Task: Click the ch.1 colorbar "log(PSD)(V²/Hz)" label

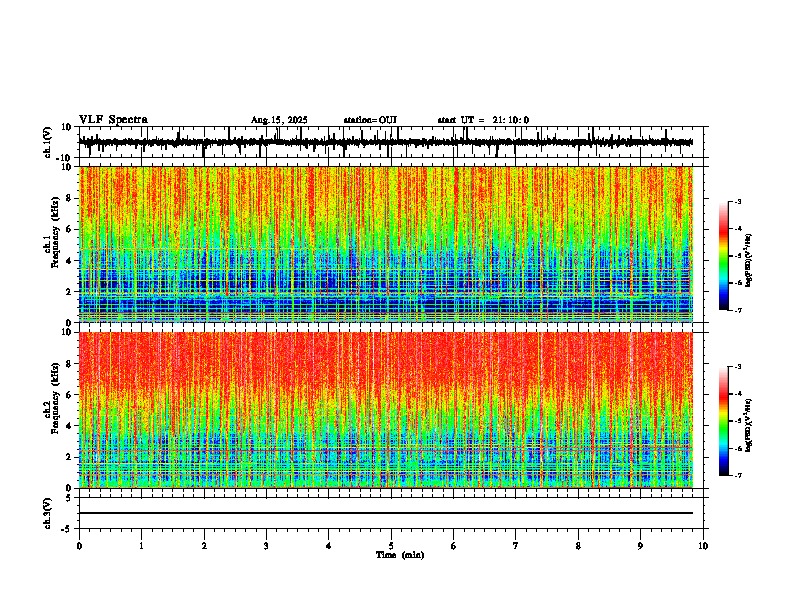Action: point(748,261)
